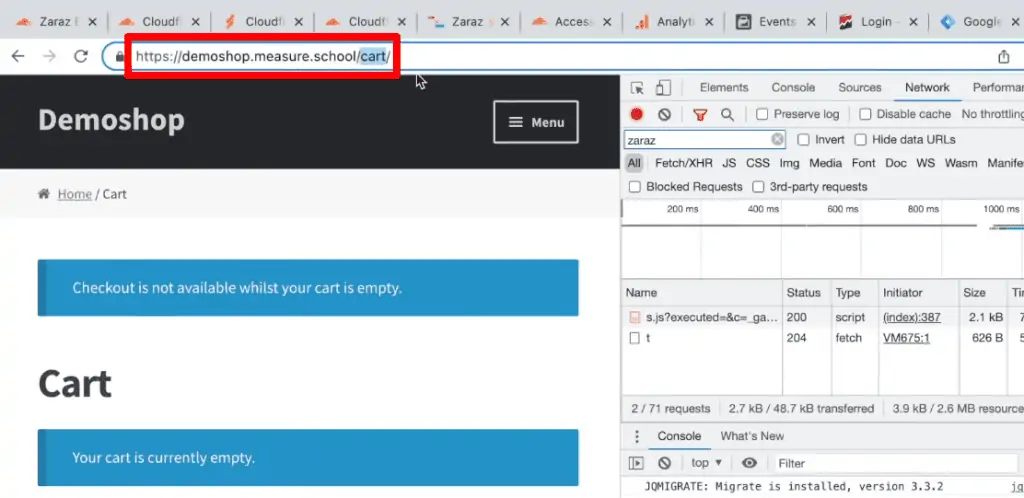This screenshot has width=1024, height=498.
Task: Show the console sidebar
Action: tap(636, 463)
